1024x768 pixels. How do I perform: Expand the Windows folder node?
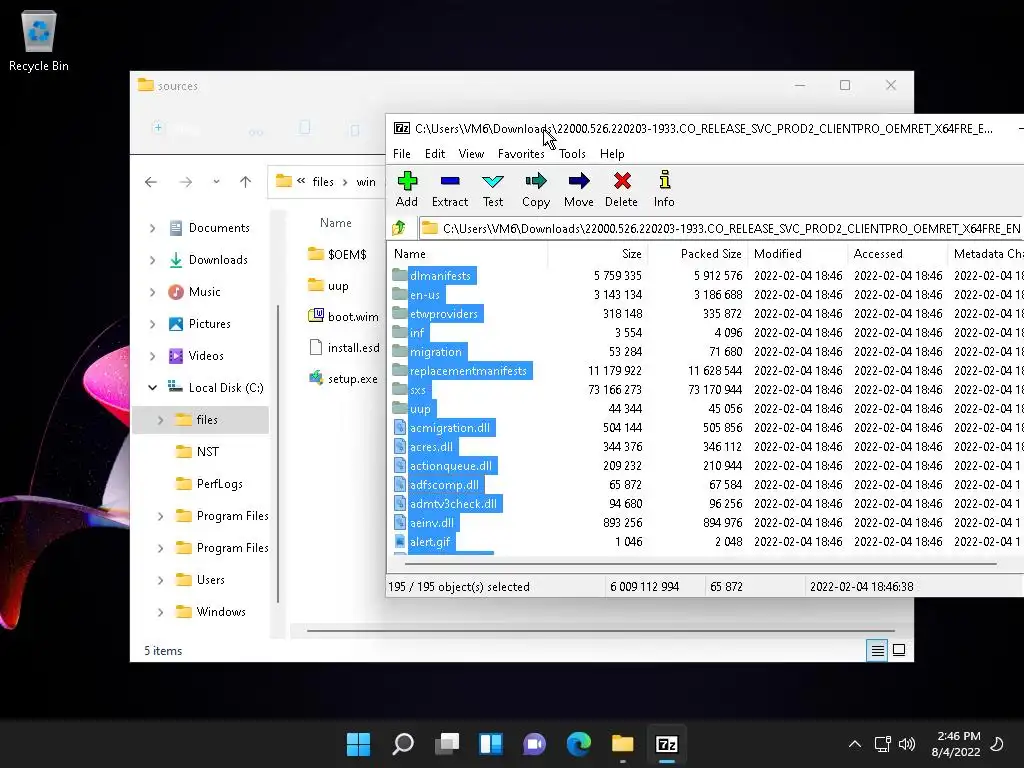160,612
